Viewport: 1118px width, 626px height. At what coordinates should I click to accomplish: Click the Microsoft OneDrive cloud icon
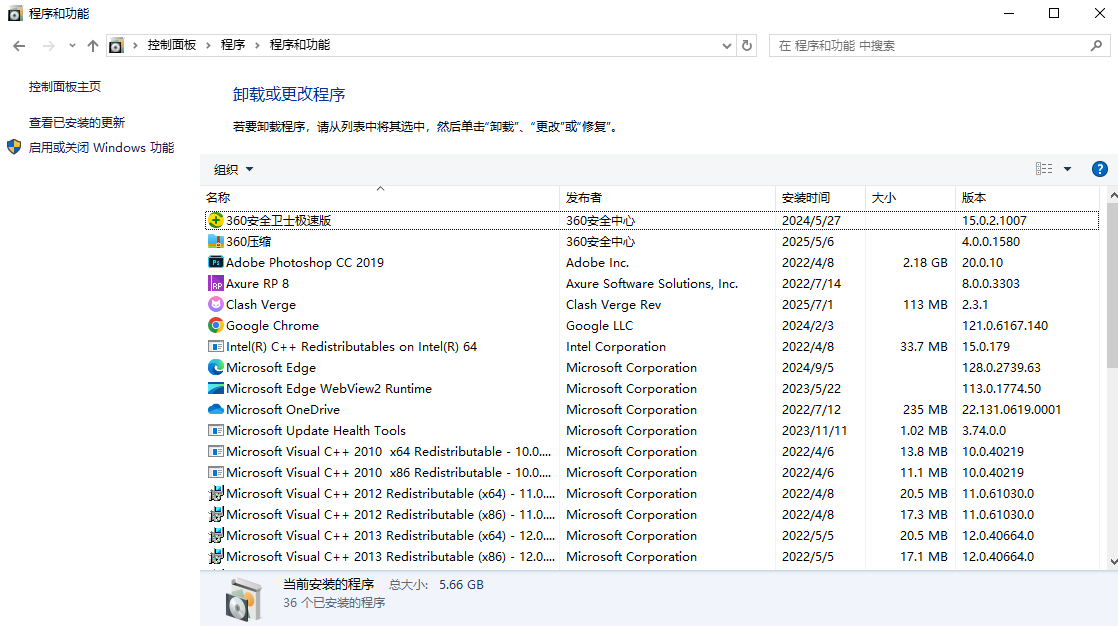coord(215,409)
